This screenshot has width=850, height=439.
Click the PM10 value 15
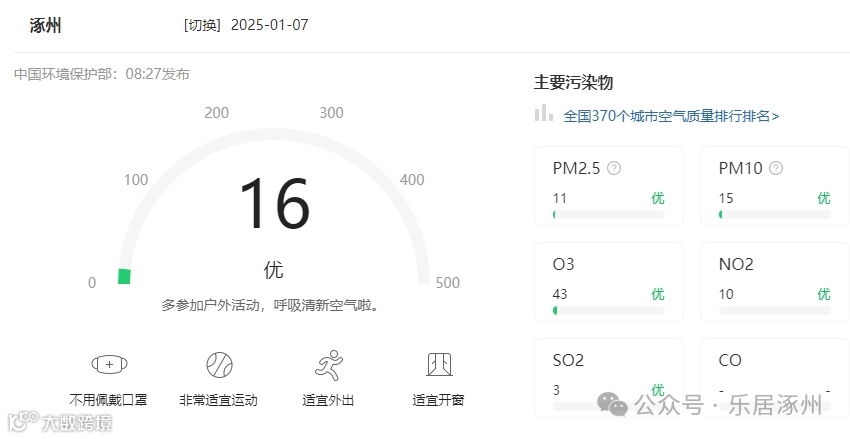[x=726, y=198]
